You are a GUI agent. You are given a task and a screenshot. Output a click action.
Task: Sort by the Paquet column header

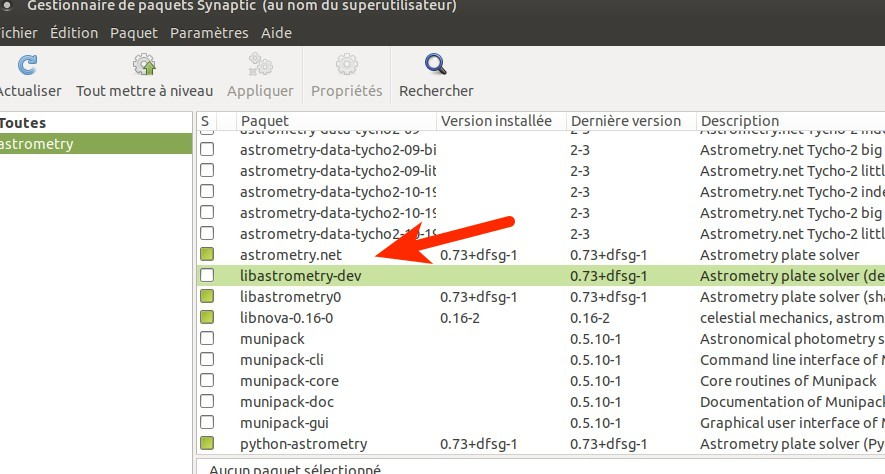[335, 121]
